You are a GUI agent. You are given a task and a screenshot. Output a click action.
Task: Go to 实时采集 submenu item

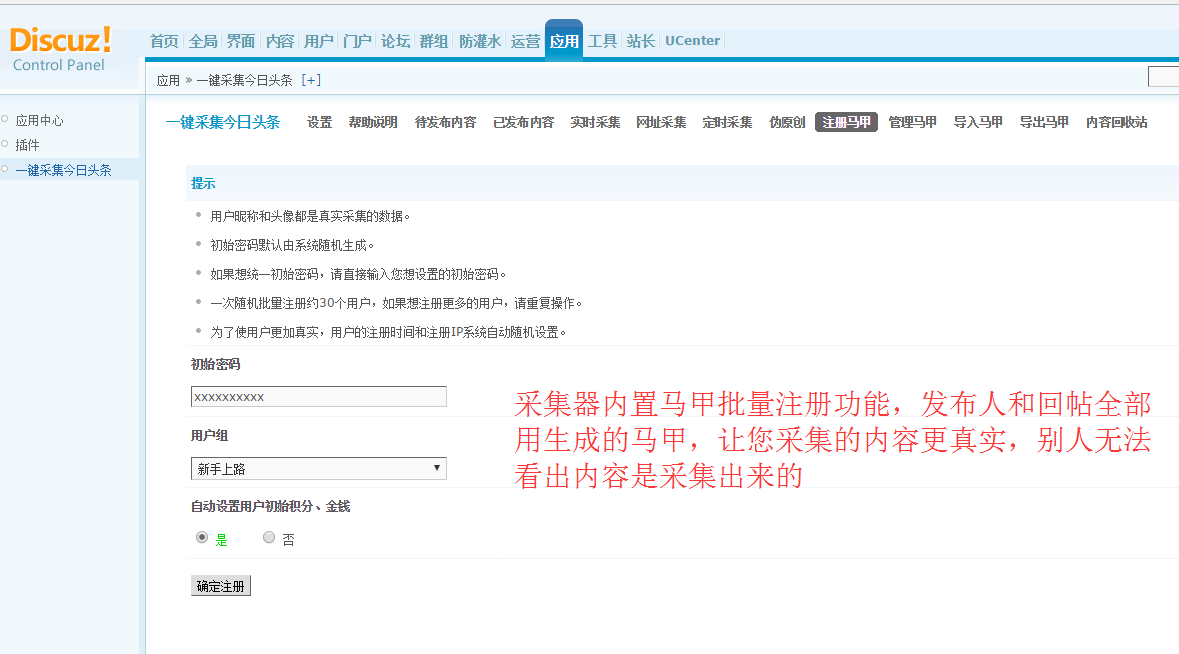tap(596, 122)
